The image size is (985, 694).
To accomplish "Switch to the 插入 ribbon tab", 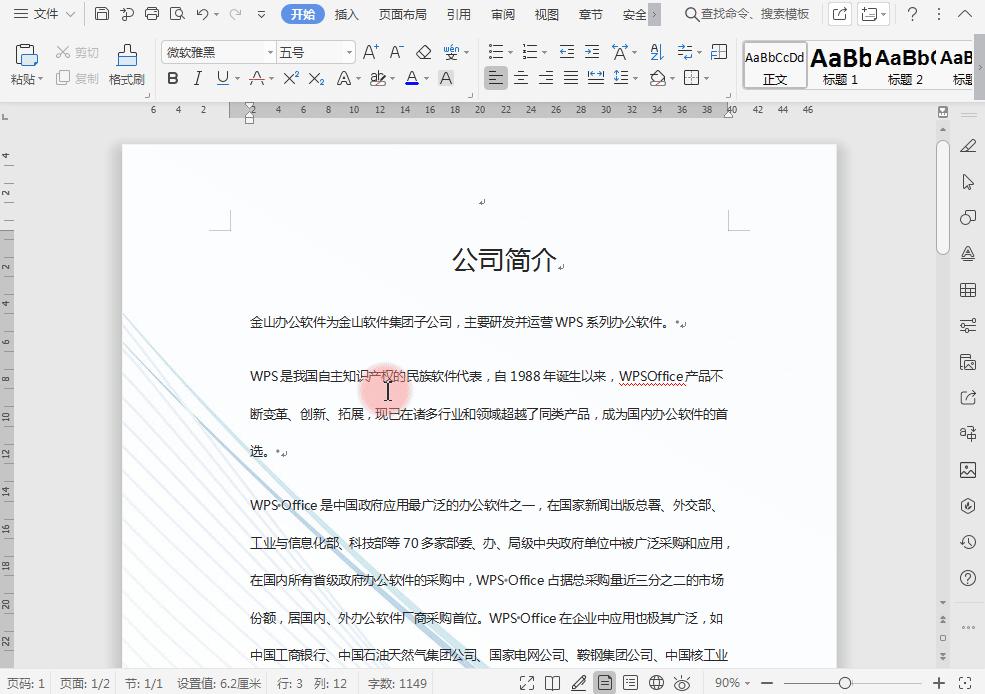I will pos(345,13).
